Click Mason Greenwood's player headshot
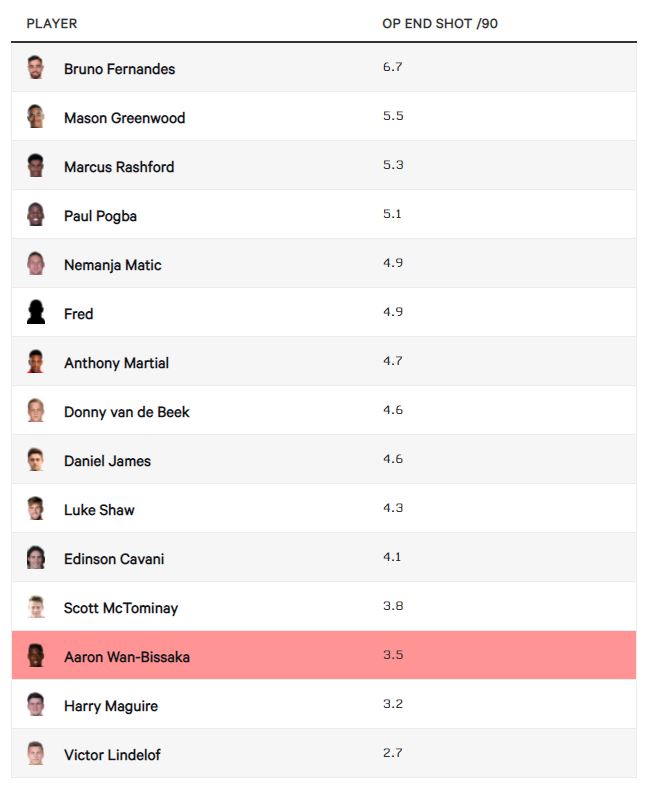649x785 pixels. [x=36, y=117]
